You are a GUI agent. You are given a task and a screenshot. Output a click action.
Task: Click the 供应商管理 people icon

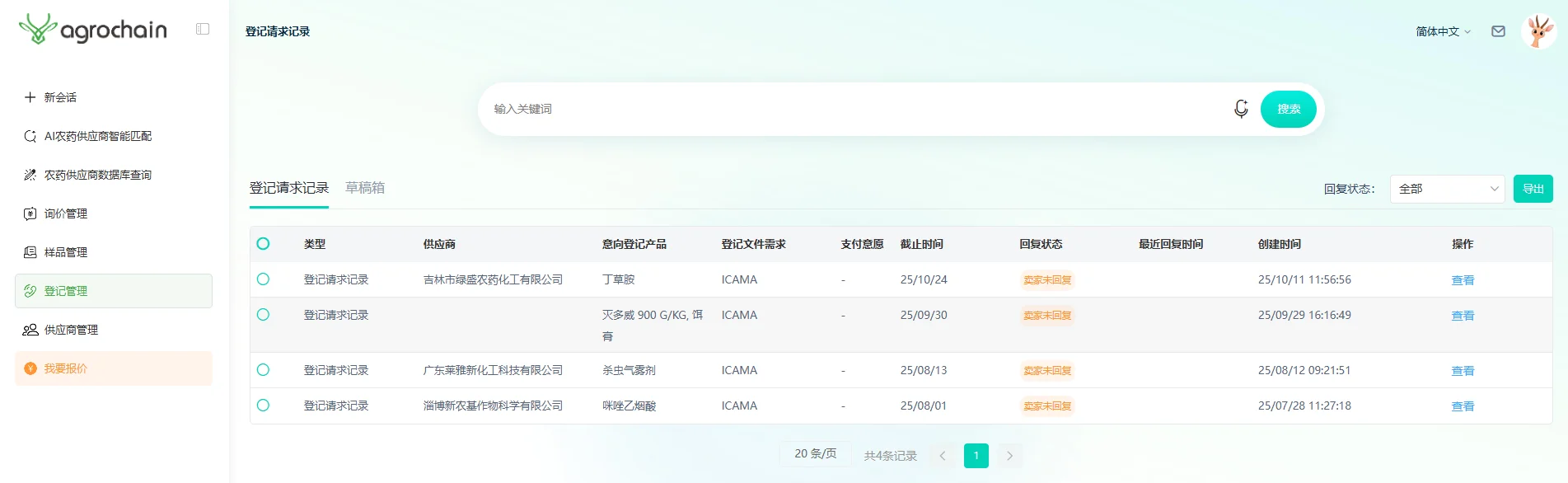click(30, 330)
